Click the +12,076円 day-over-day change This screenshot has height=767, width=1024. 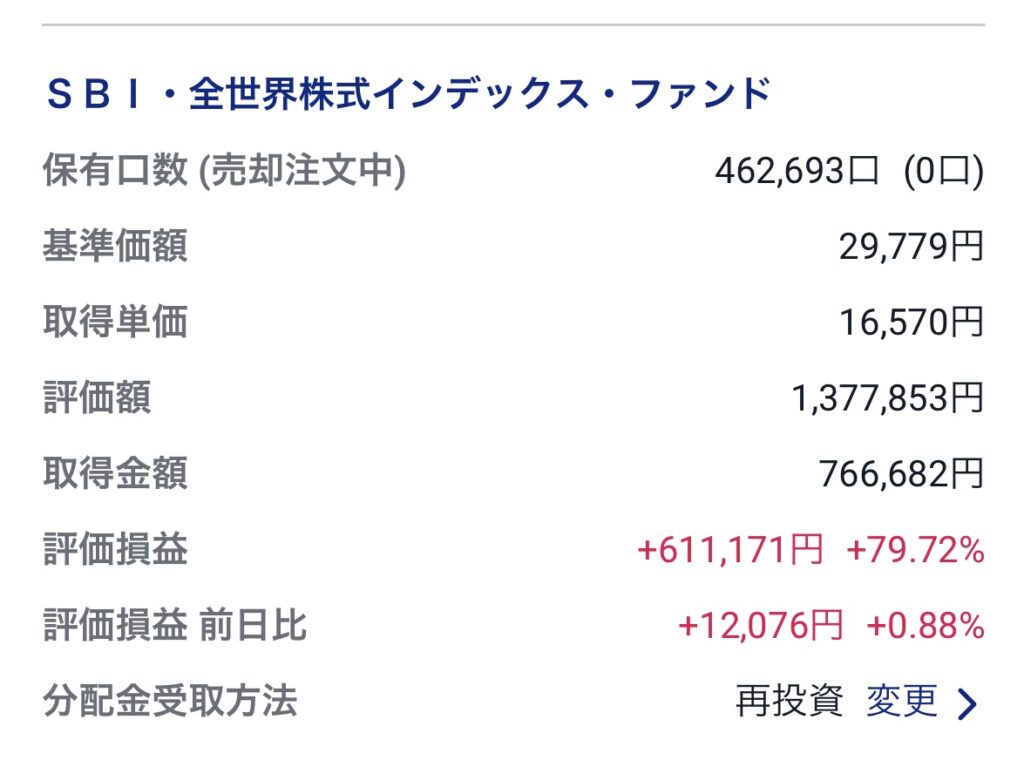(760, 626)
